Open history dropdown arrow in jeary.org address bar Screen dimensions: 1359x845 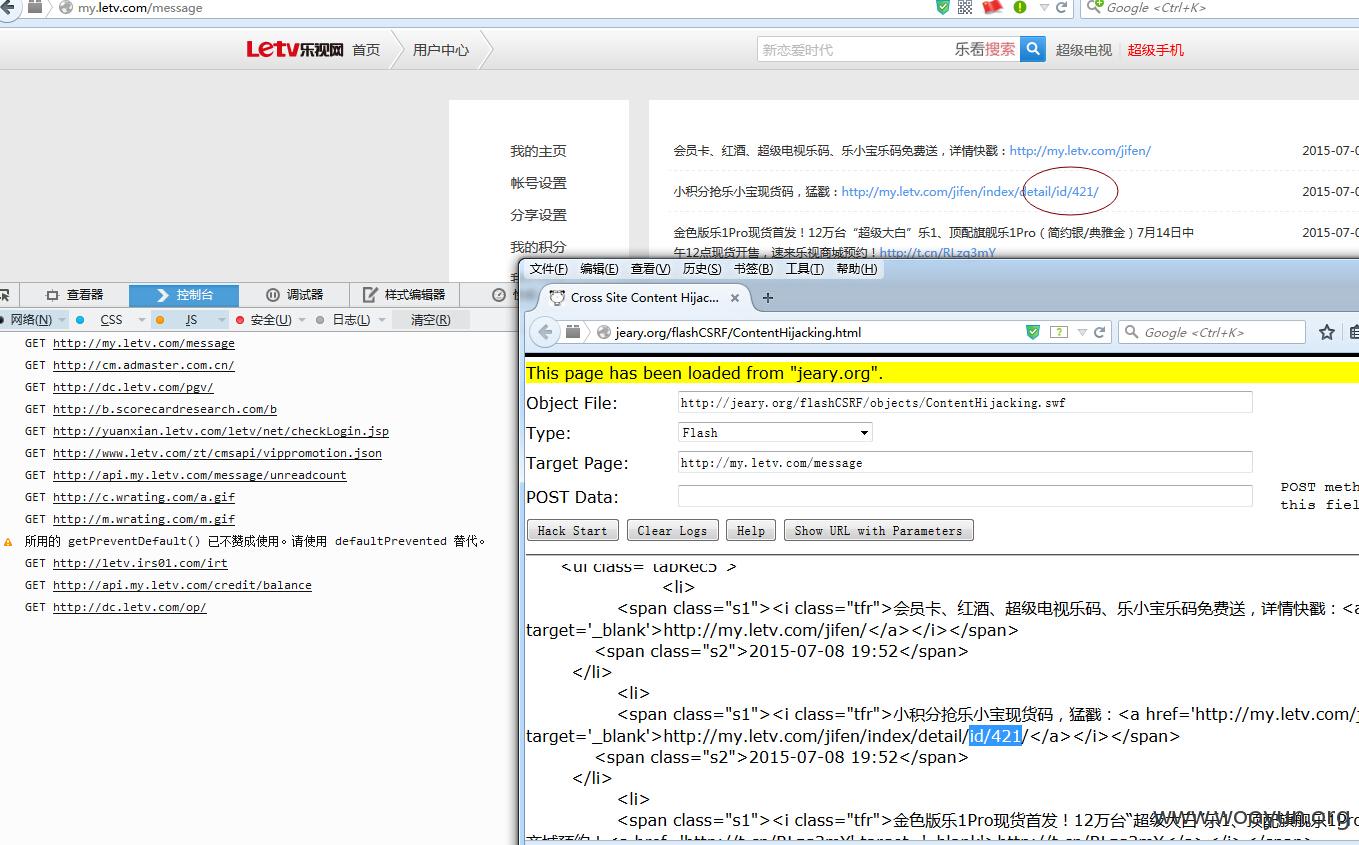coord(1082,332)
